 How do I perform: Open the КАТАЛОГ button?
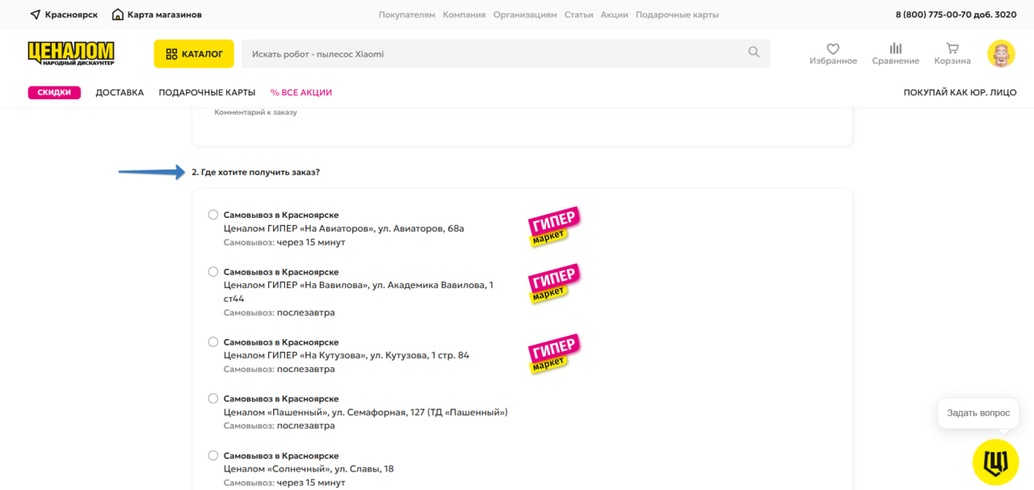pyautogui.click(x=194, y=53)
